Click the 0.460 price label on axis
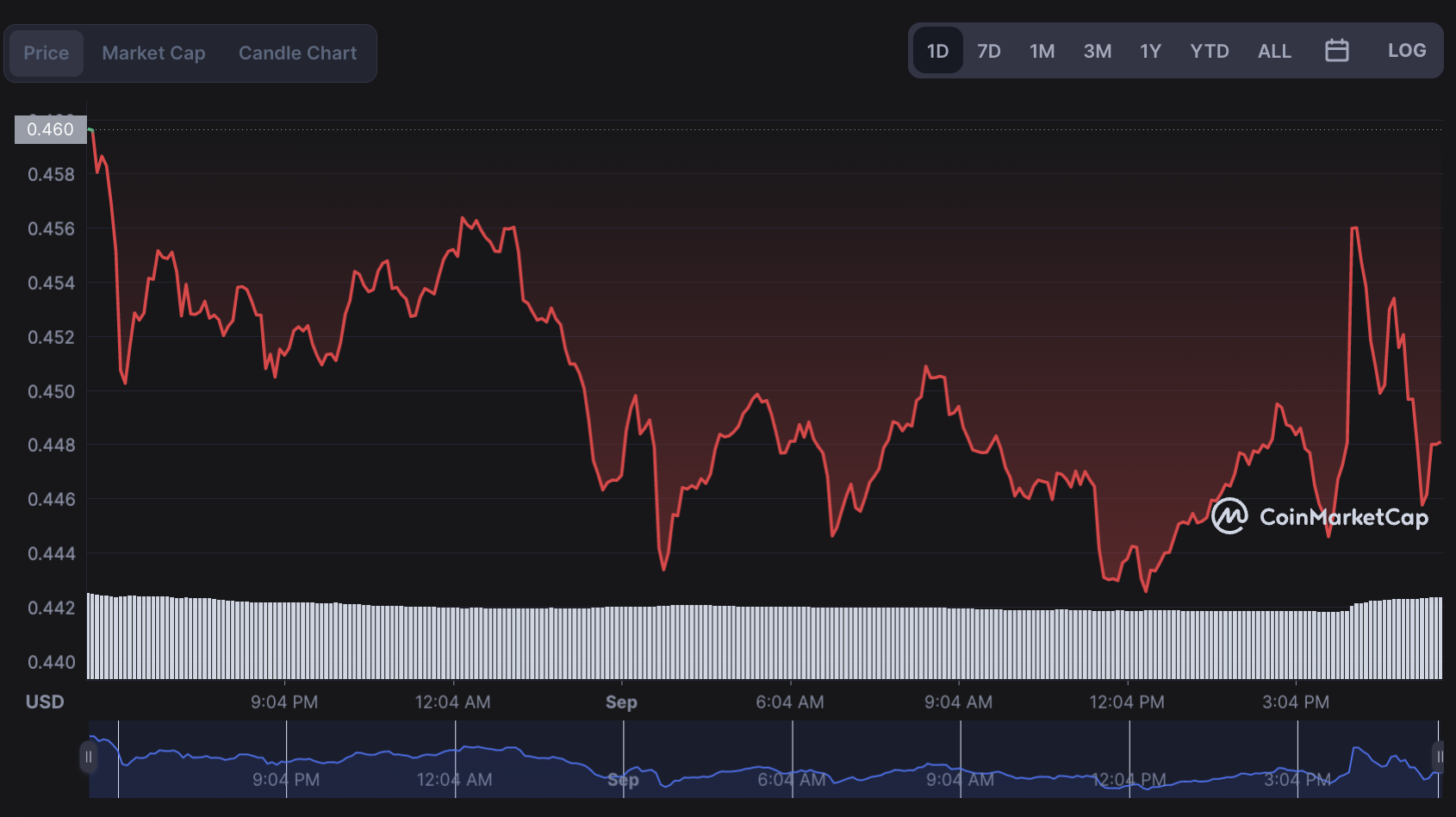The height and width of the screenshot is (817, 1456). [51, 129]
